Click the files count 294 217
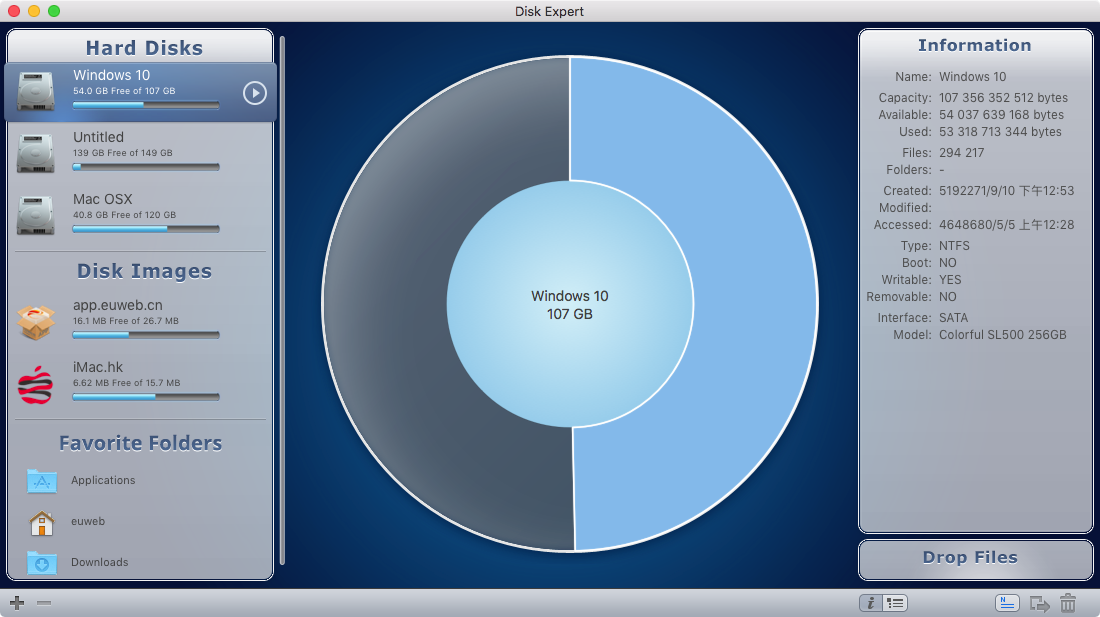This screenshot has height=617, width=1100. point(961,153)
